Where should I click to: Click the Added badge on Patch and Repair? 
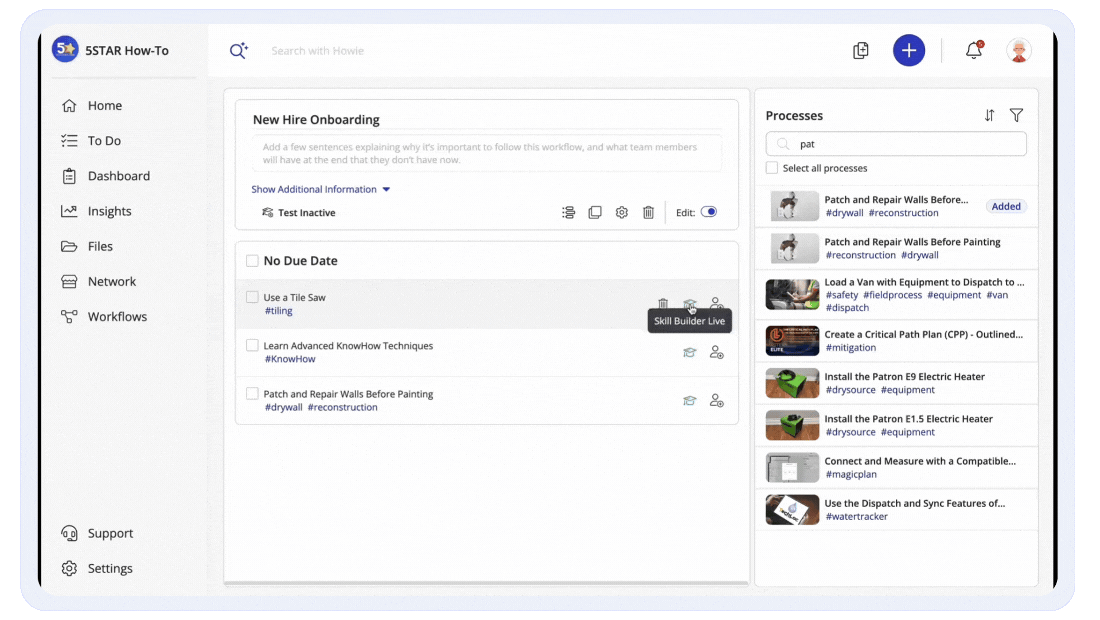point(1006,206)
